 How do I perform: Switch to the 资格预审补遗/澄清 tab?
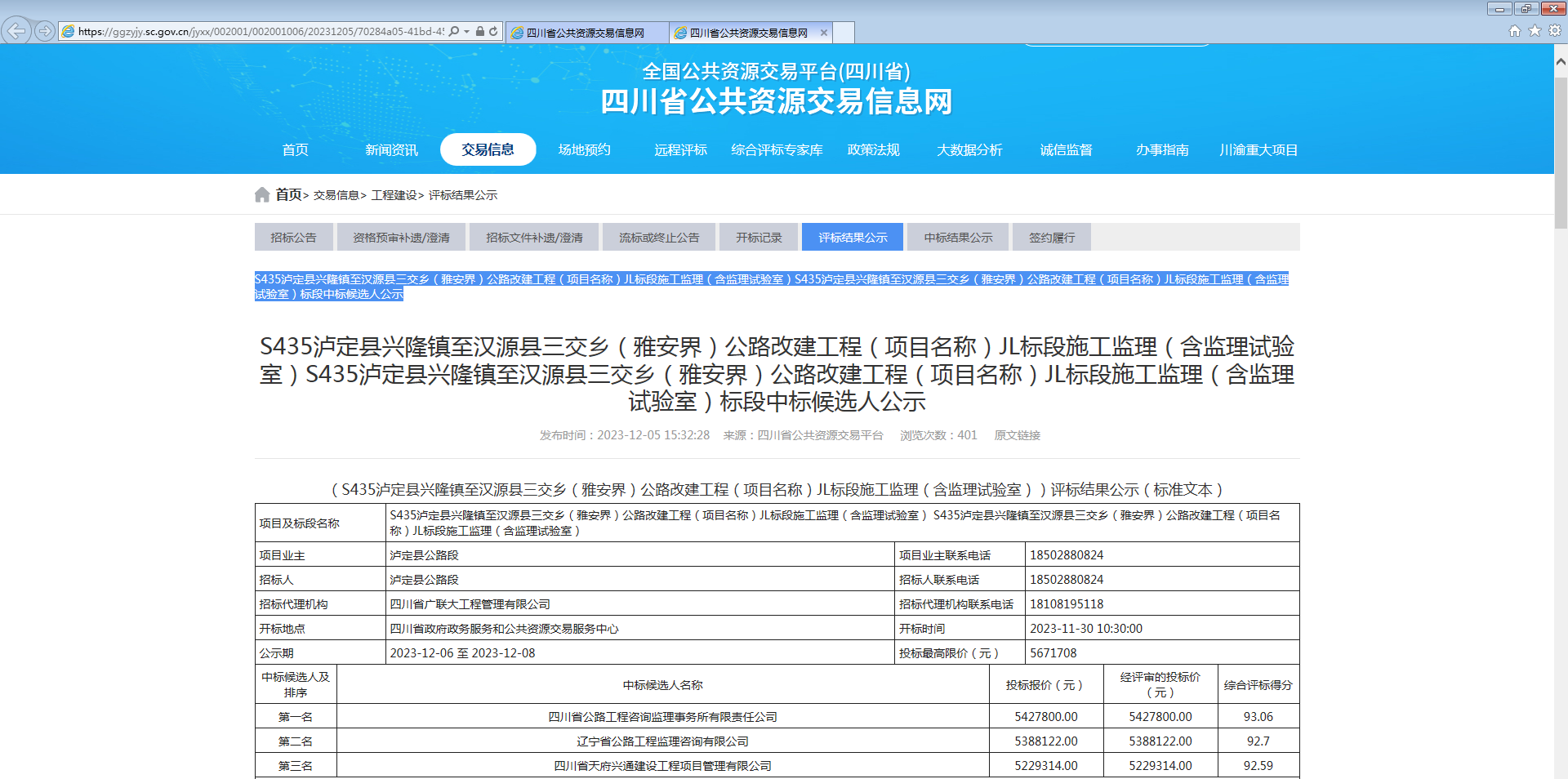(401, 237)
